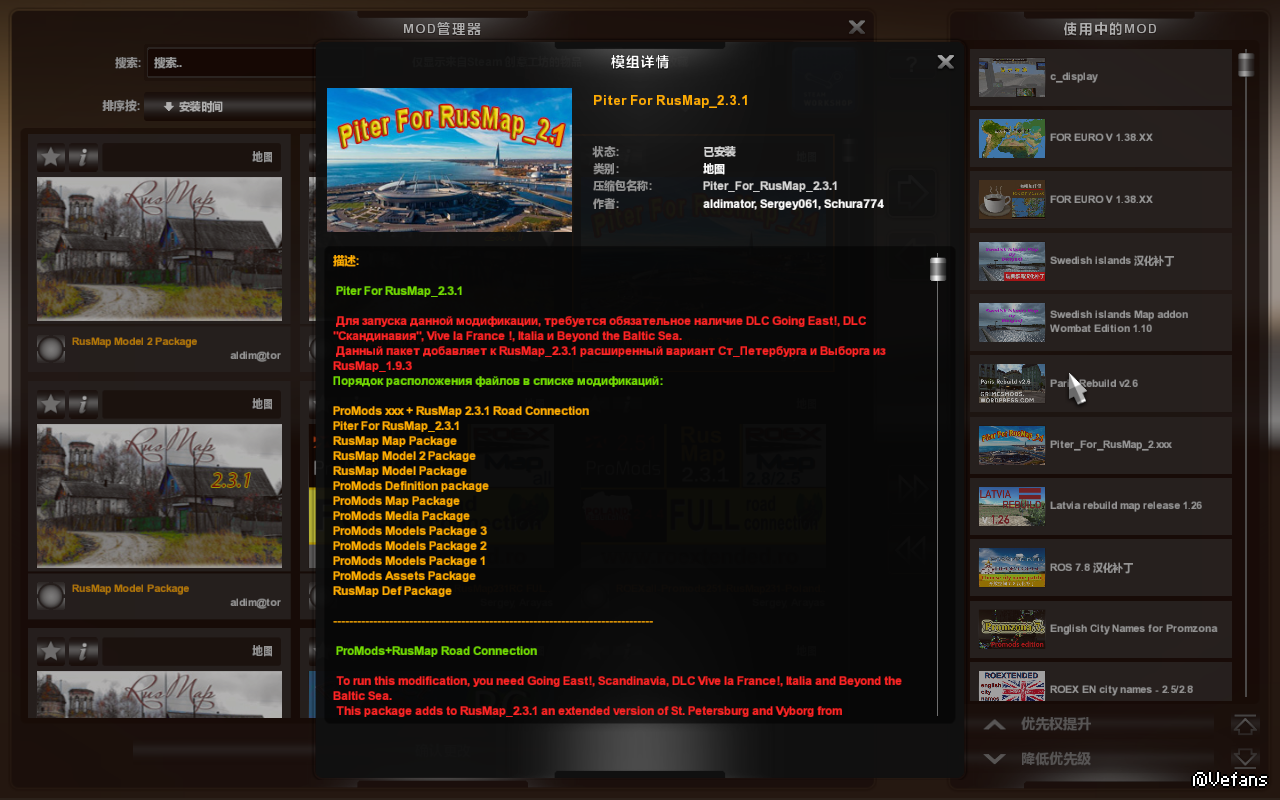
Task: Click the active mods list scrollbar handle
Action: pyautogui.click(x=1246, y=64)
